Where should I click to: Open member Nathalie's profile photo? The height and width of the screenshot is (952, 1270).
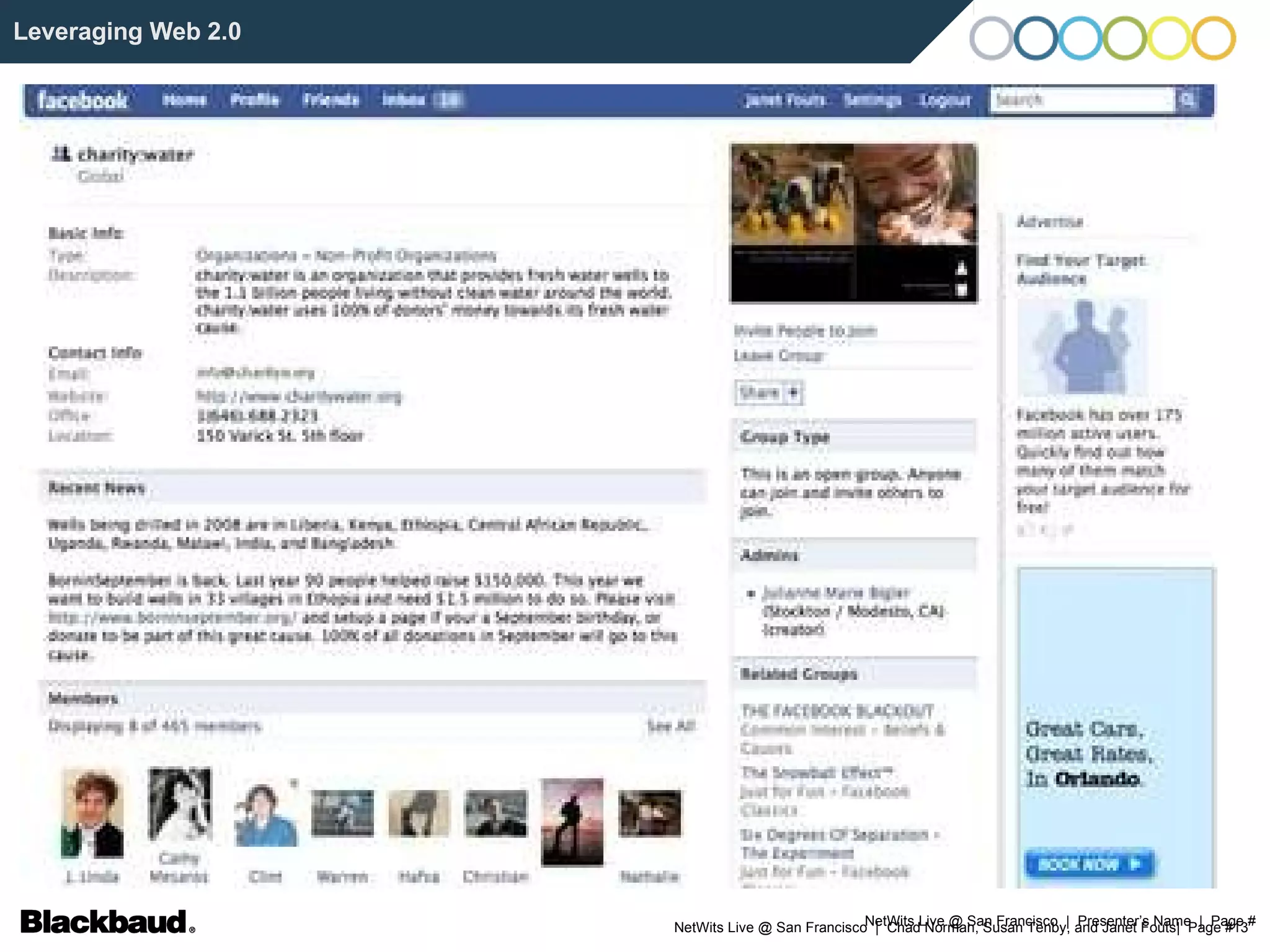coord(650,813)
